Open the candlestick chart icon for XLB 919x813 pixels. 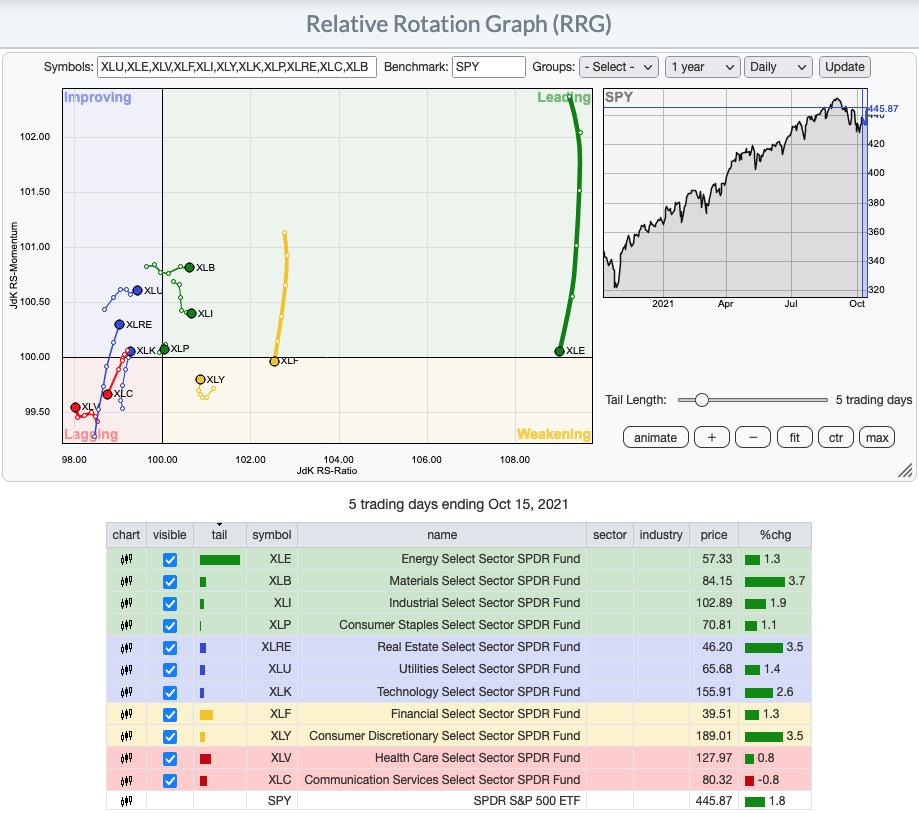click(x=126, y=581)
